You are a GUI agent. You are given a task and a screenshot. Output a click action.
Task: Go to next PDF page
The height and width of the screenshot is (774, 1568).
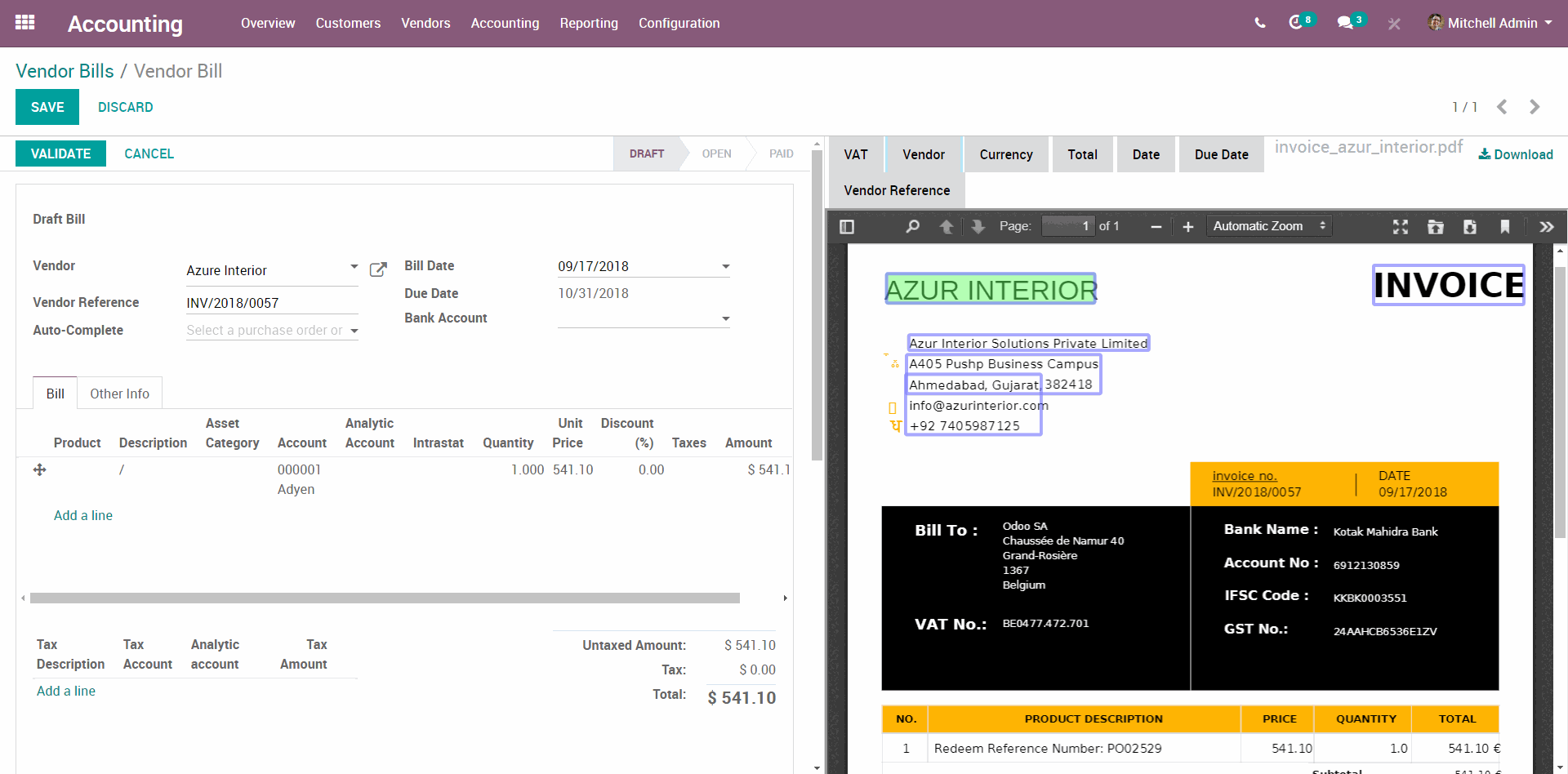[x=978, y=226]
